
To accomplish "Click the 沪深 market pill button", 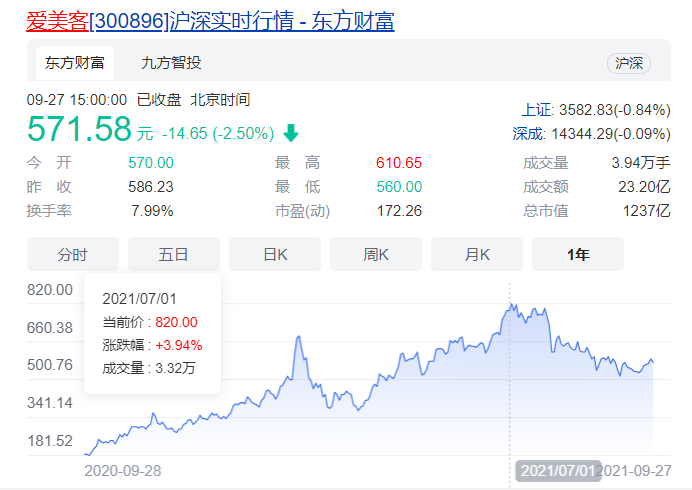I will click(628, 63).
